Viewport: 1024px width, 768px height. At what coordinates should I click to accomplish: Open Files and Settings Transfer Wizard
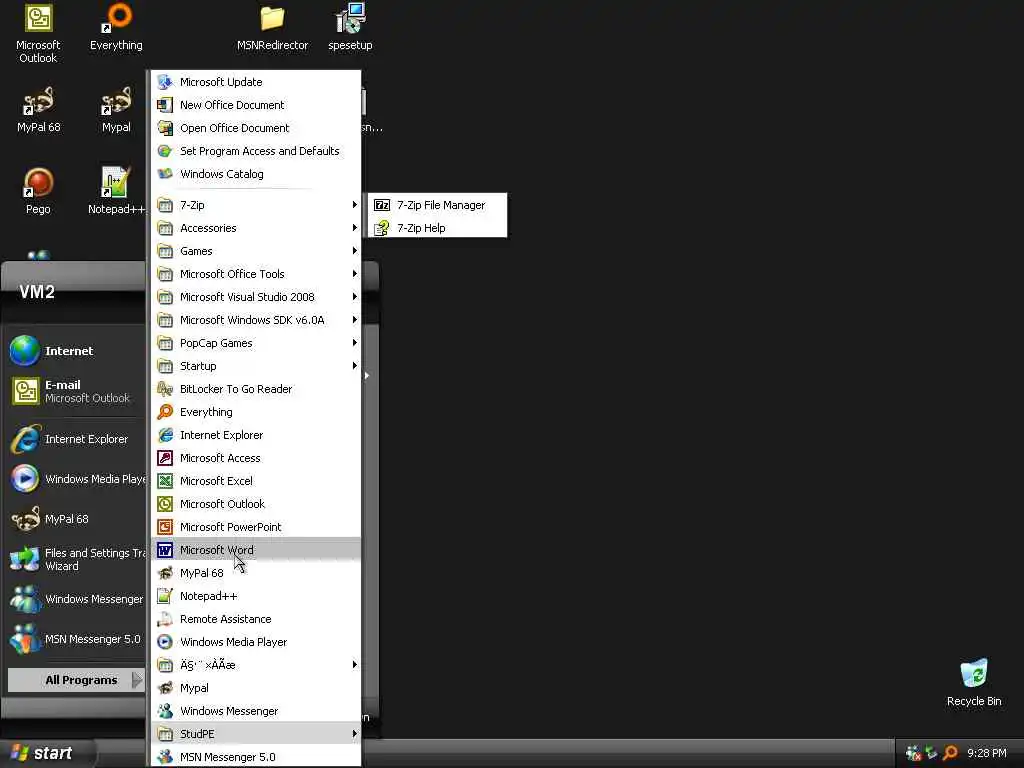pos(76,560)
